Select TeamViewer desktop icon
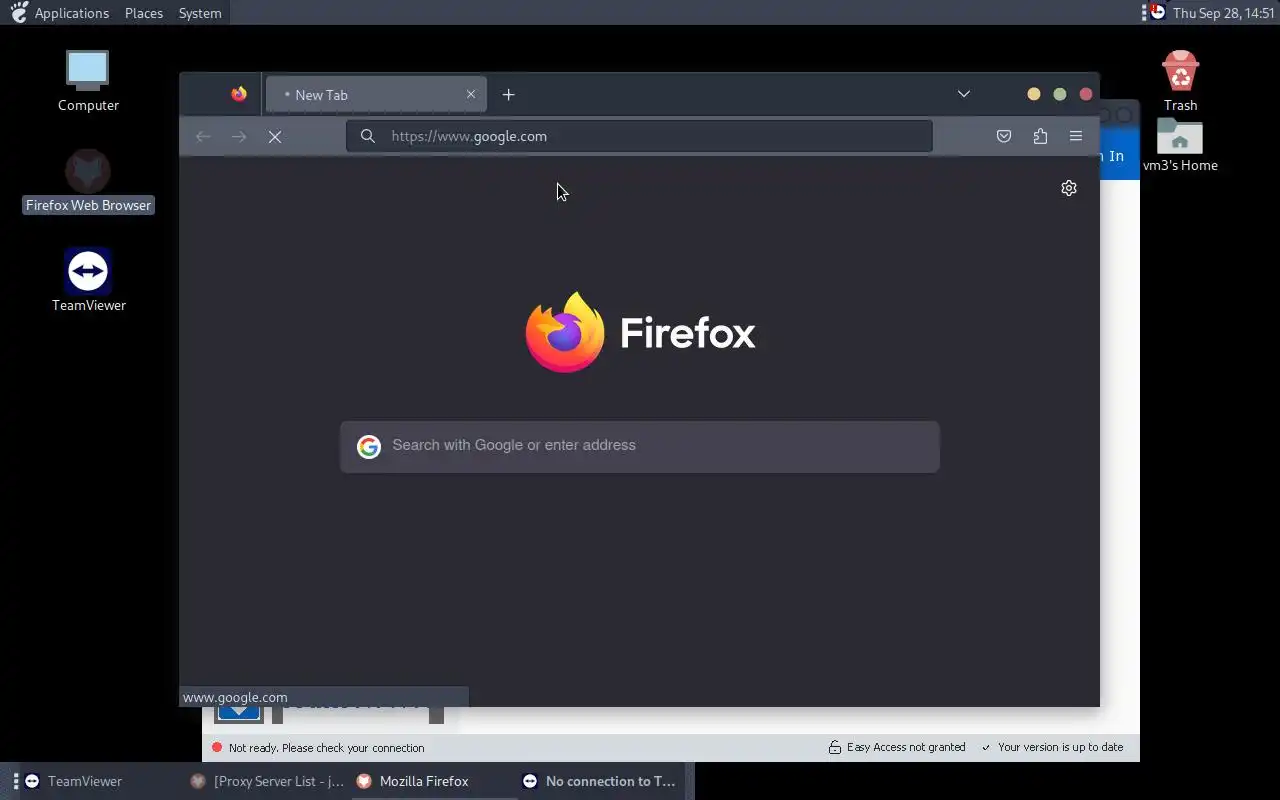Viewport: 1280px width, 800px height. 88,281
